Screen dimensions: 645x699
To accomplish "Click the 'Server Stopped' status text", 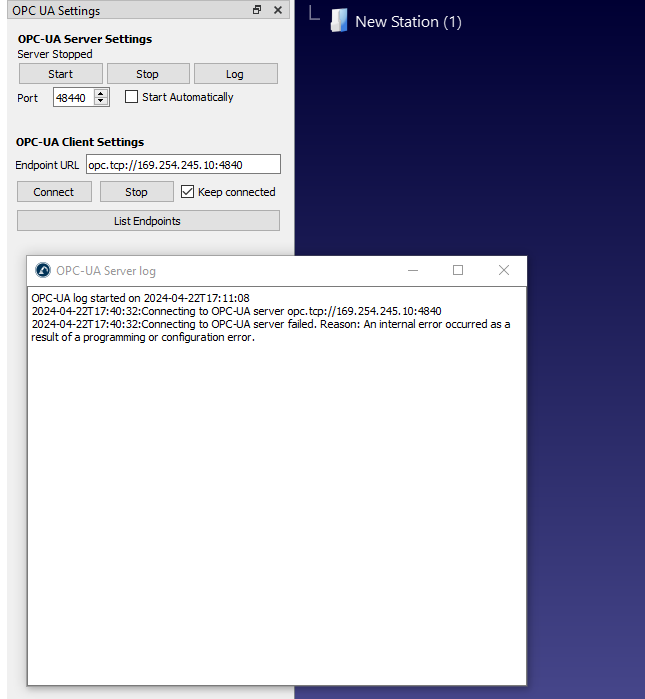I will [x=55, y=54].
